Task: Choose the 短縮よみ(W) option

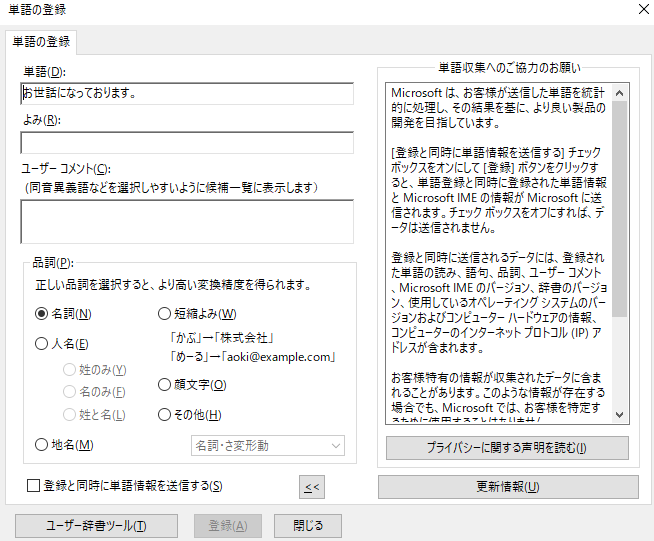Action: (164, 314)
